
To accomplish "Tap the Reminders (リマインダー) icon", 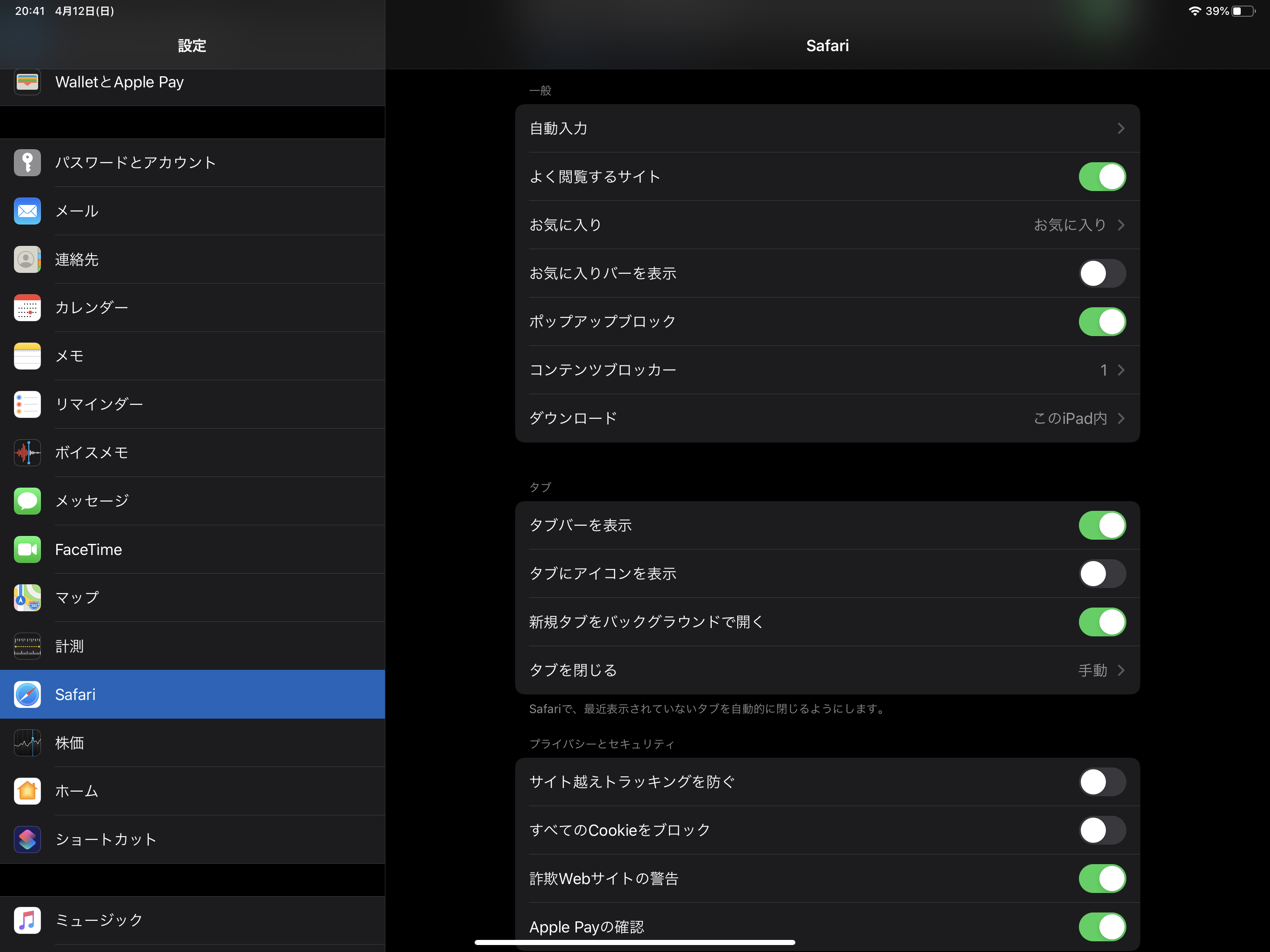I will click(x=27, y=404).
